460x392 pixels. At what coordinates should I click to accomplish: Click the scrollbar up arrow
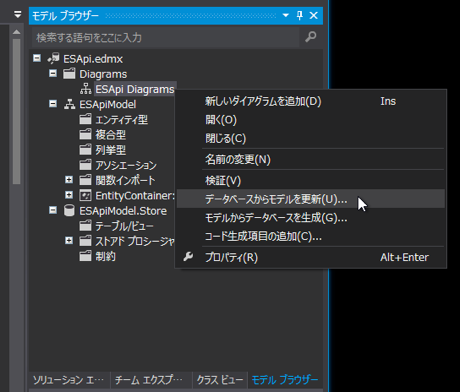(17, 32)
